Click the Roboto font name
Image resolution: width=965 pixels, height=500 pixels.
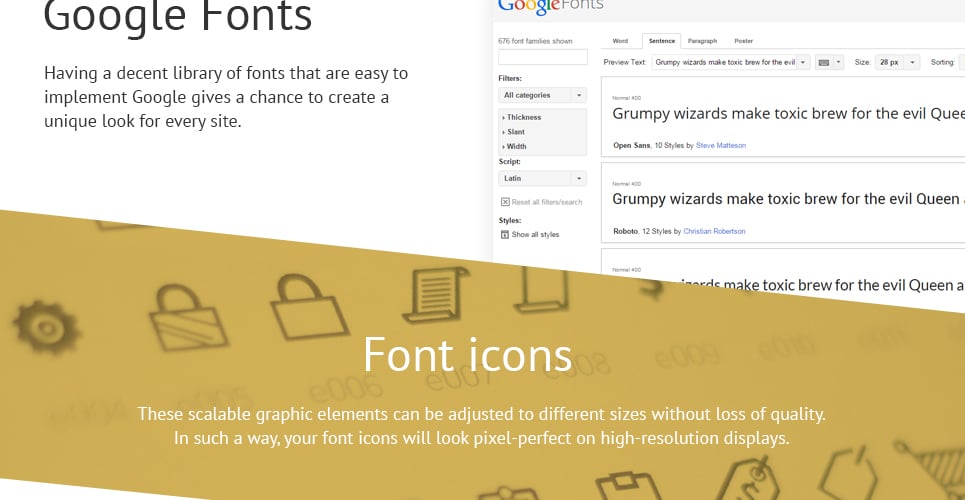coord(625,232)
